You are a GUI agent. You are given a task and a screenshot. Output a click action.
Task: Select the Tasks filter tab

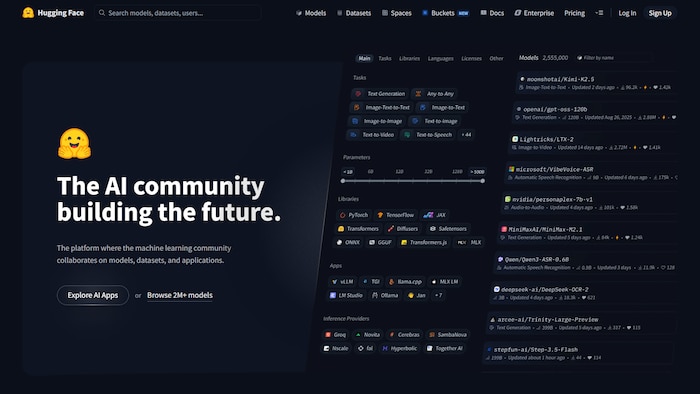385,58
